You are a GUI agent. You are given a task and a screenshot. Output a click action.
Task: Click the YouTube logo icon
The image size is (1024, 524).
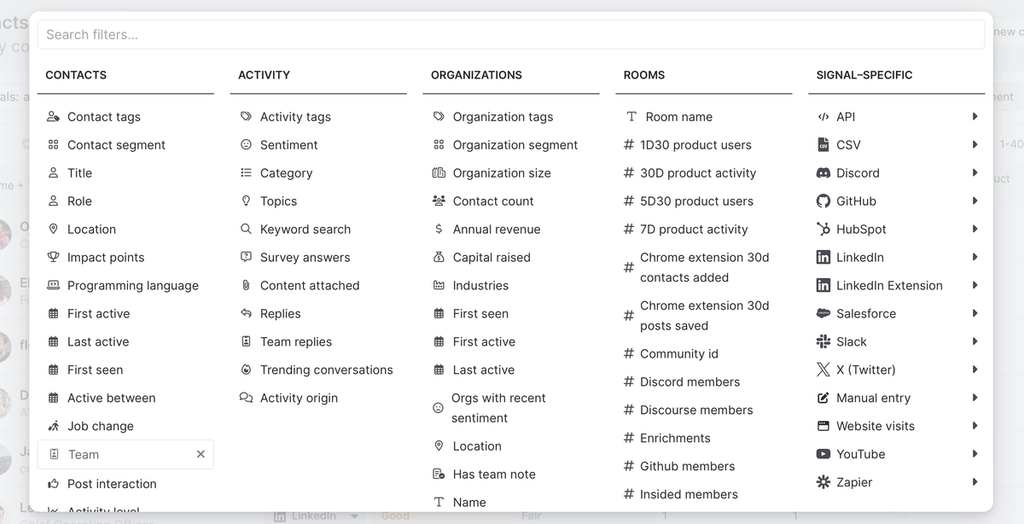tap(823, 454)
